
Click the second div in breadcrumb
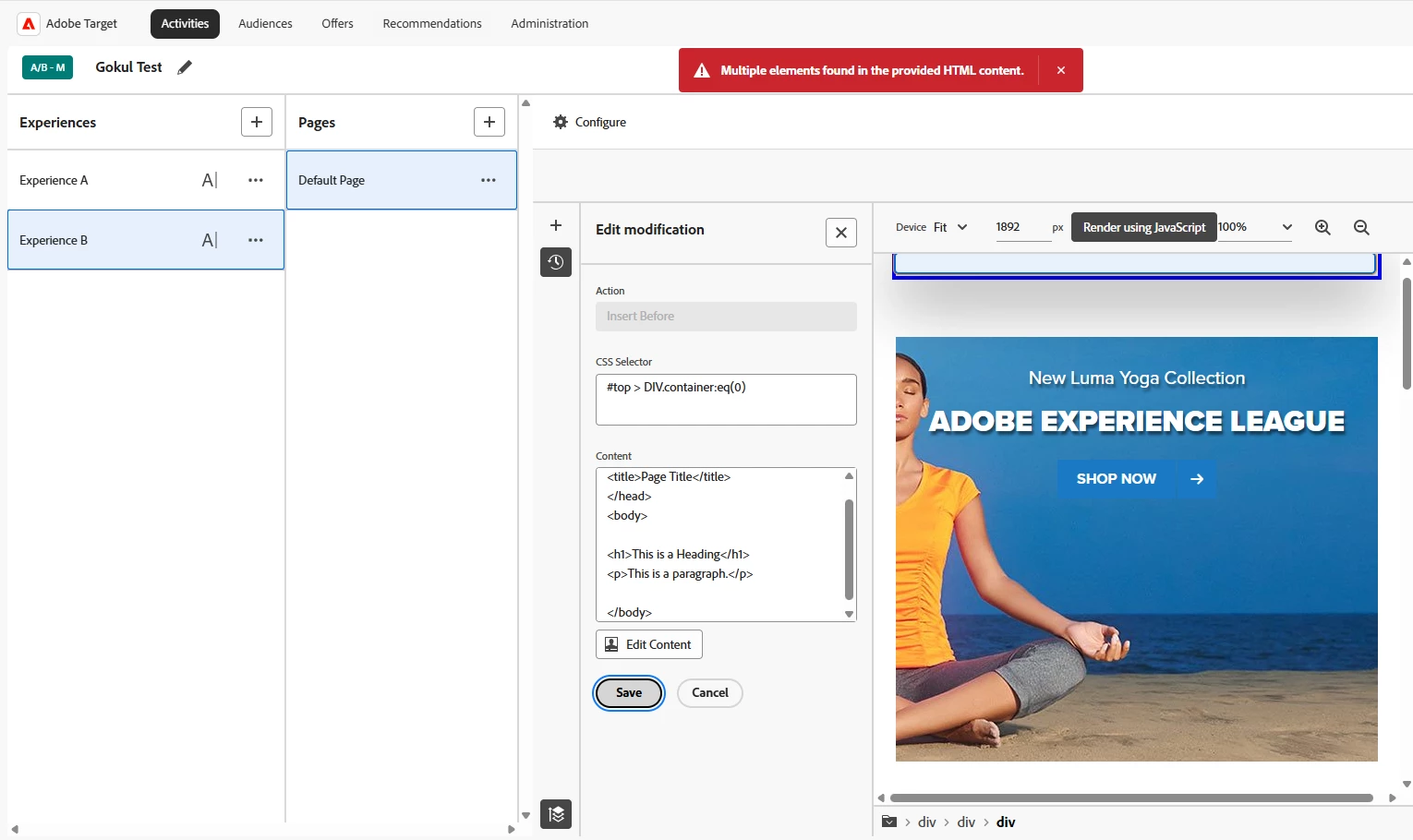(966, 822)
